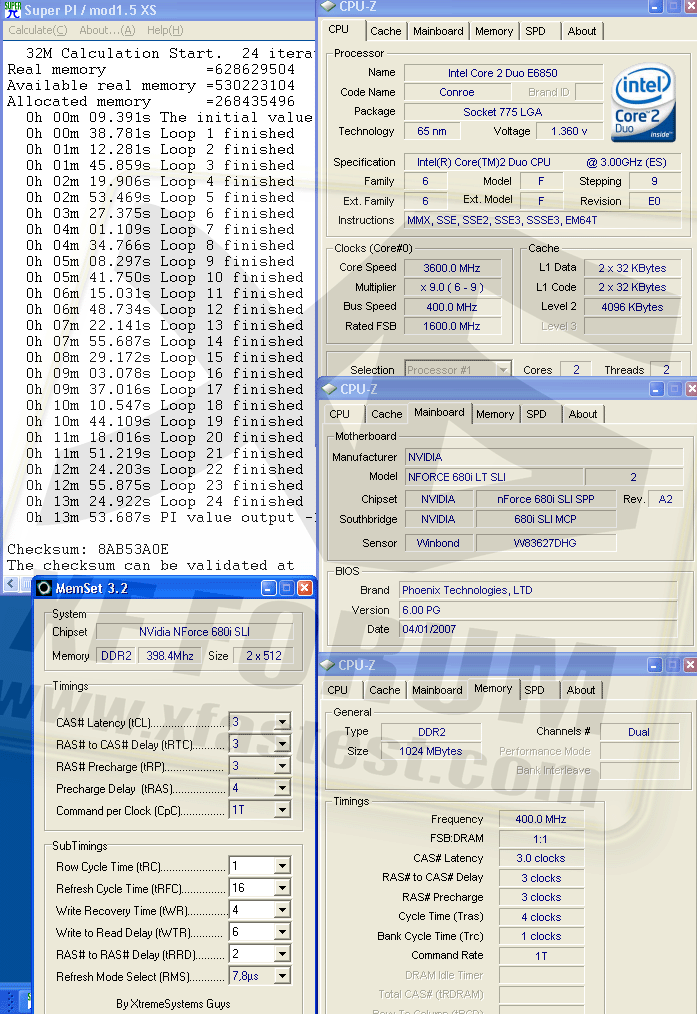Switch to SPD tab in top CPU-Z window
The height and width of the screenshot is (1014, 697).
(535, 31)
